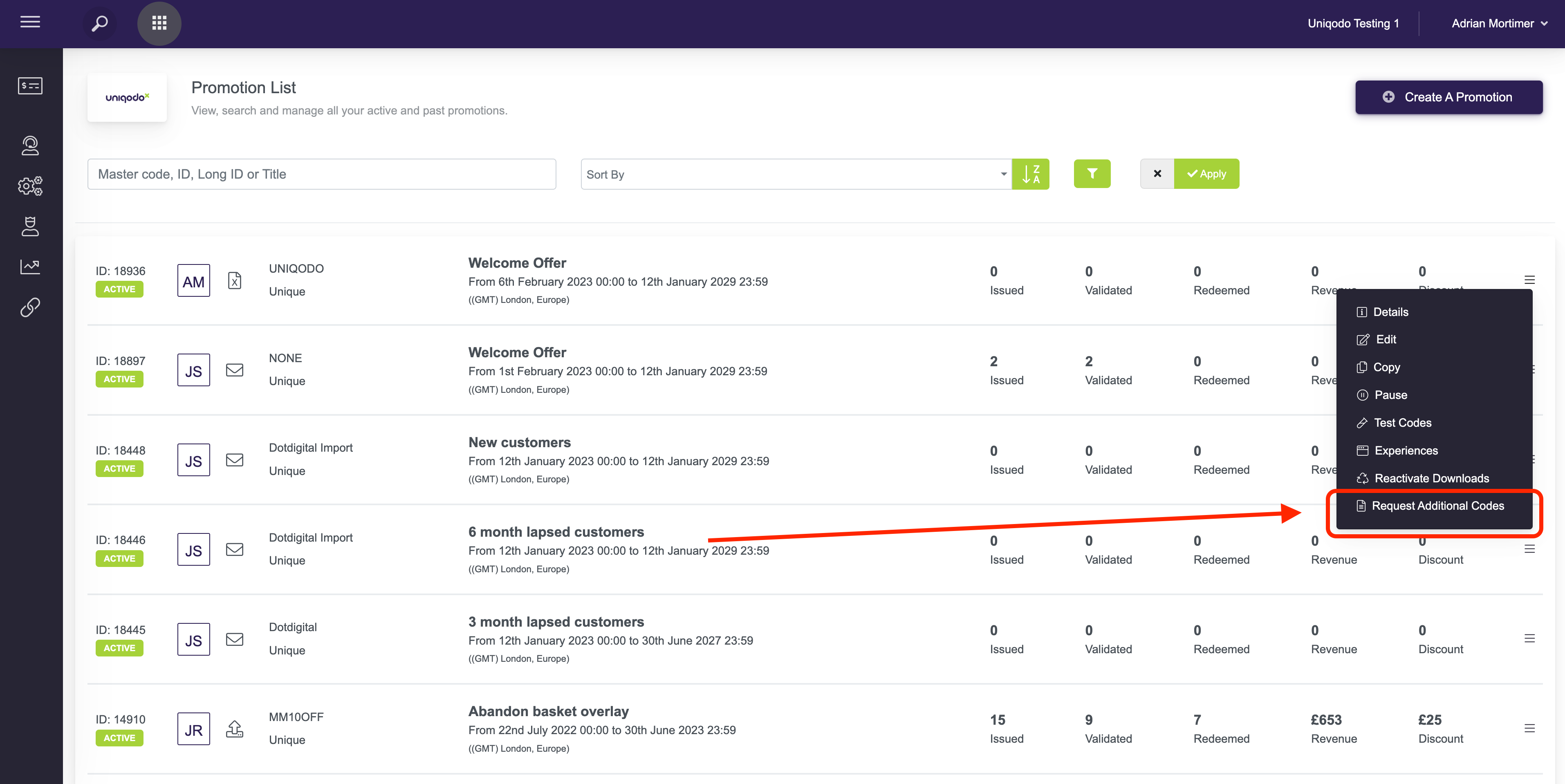Click the green filter funnel button
This screenshot has width=1565, height=784.
pyautogui.click(x=1092, y=174)
